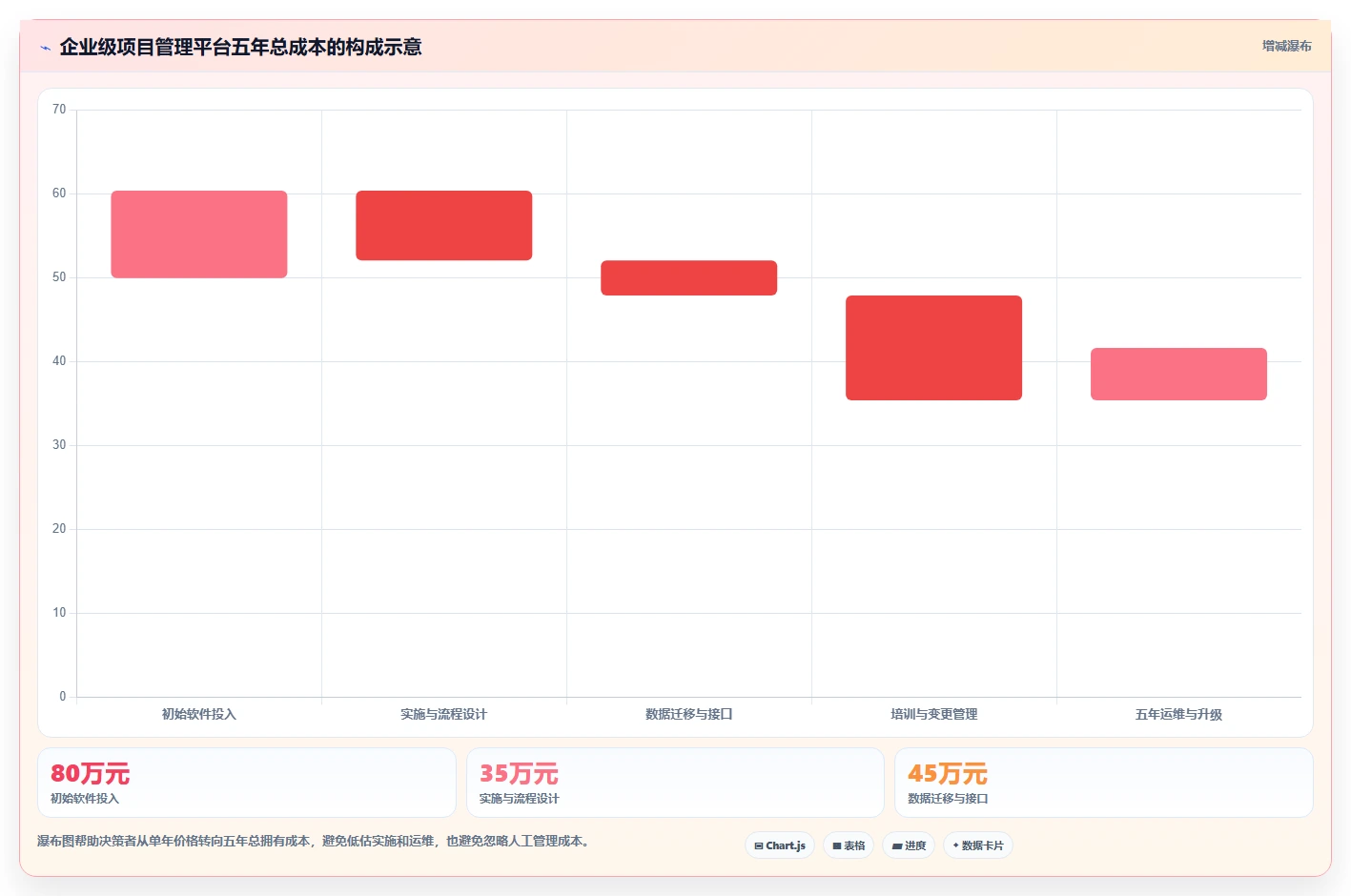Click the 进度 tag pill
Viewport: 1351px width, 896px height.
click(909, 845)
